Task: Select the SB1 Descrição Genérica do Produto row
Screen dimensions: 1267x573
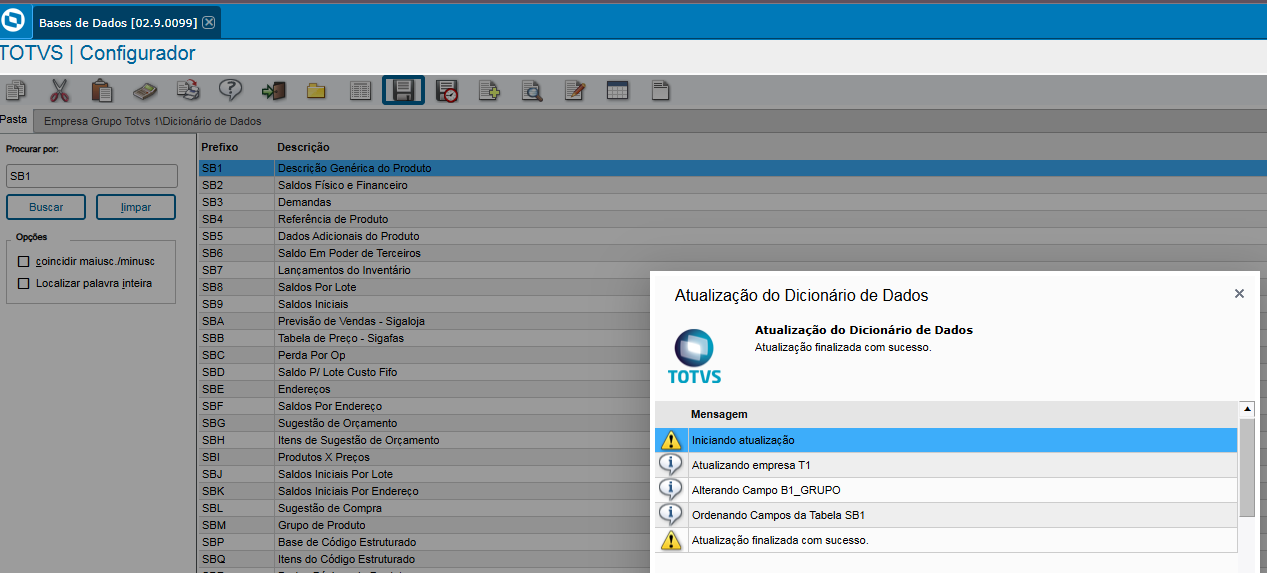Action: (733, 168)
